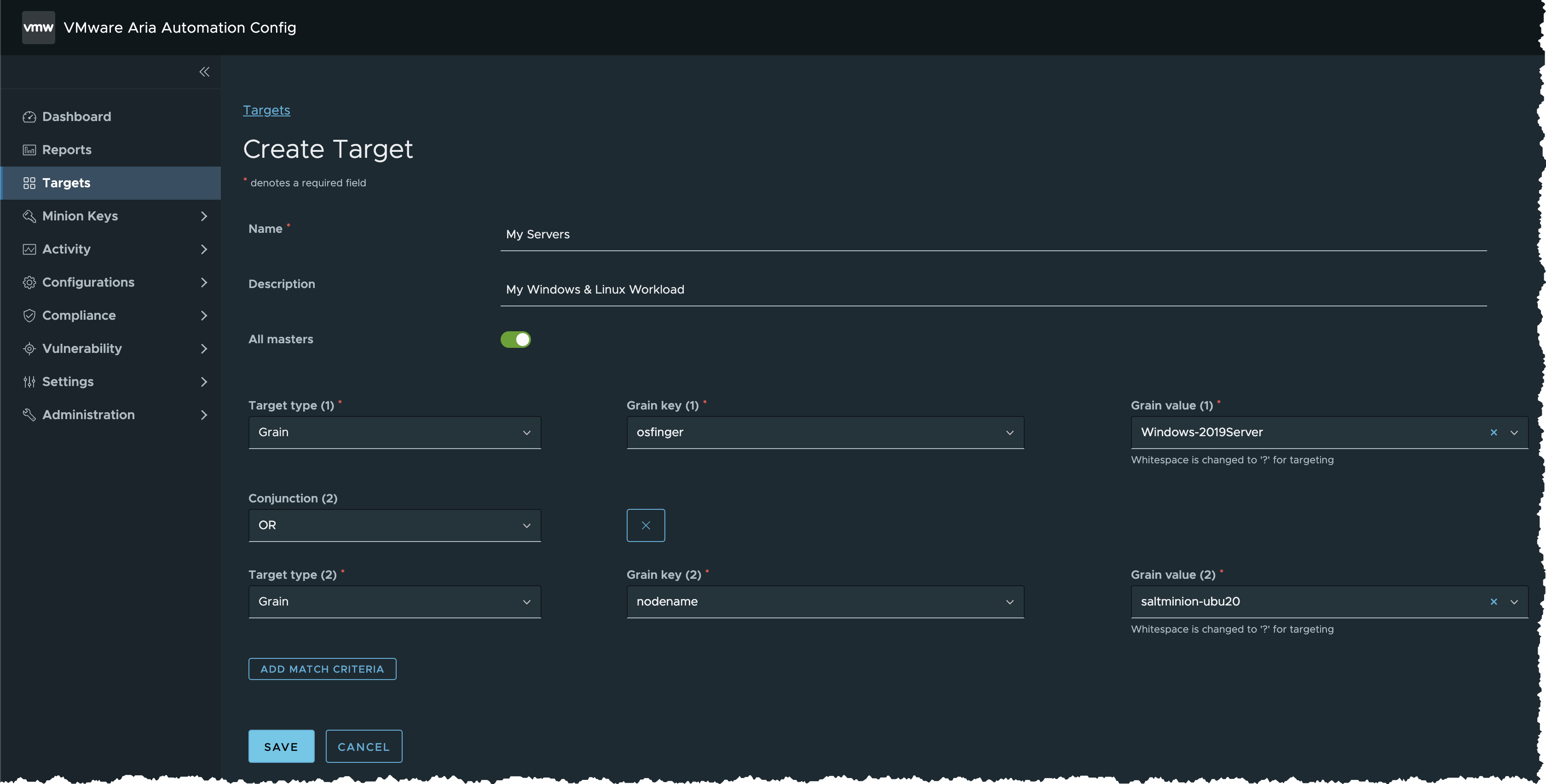The image size is (1546, 784).
Task: Remove the second match criteria row
Action: (x=646, y=525)
